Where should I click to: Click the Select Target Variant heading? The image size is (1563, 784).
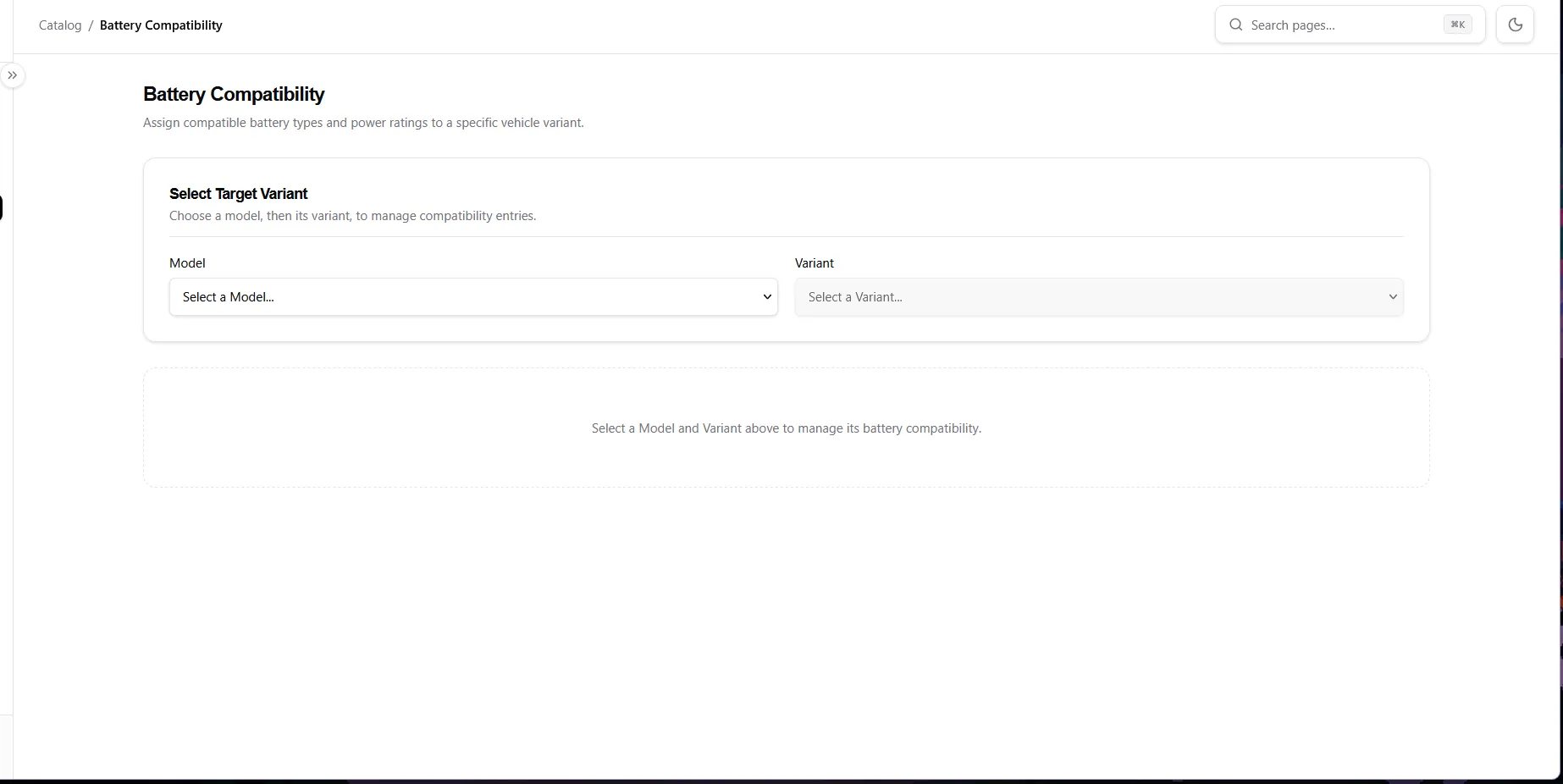(x=238, y=194)
